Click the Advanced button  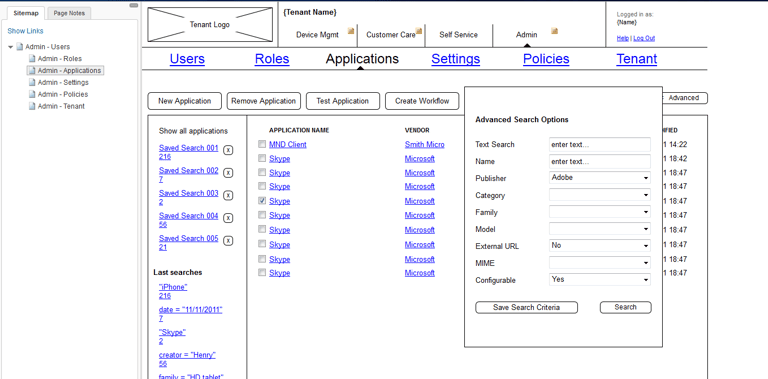684,98
